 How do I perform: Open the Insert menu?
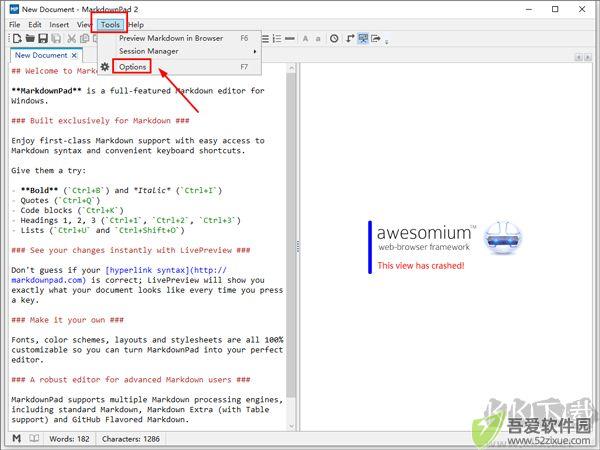point(59,25)
